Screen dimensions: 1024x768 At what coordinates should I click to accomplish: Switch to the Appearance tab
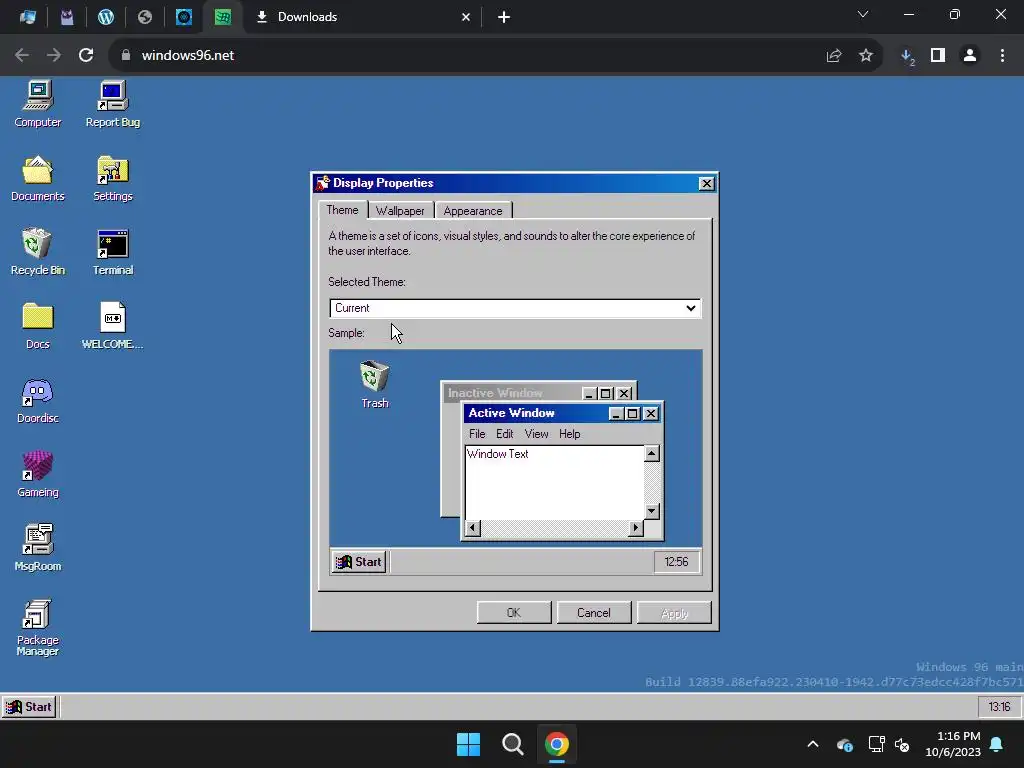[x=473, y=211]
